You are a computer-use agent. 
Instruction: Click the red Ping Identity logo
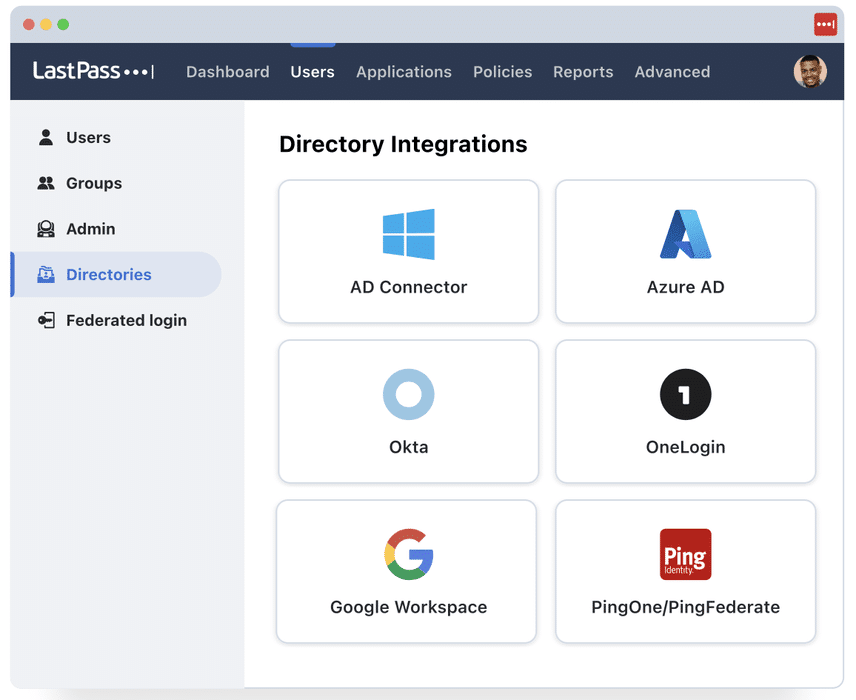(685, 554)
